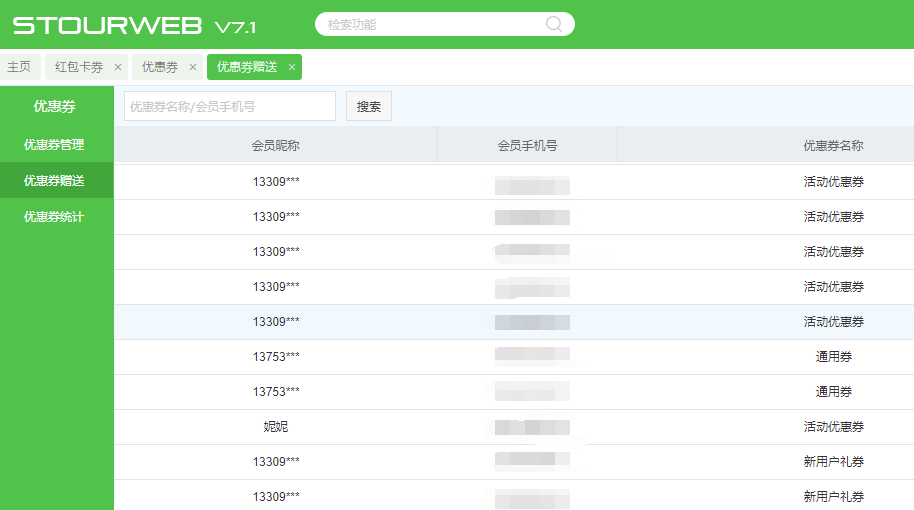Image resolution: width=914 pixels, height=510 pixels.
Task: Click the 会员手机号 column header
Action: coord(527,145)
